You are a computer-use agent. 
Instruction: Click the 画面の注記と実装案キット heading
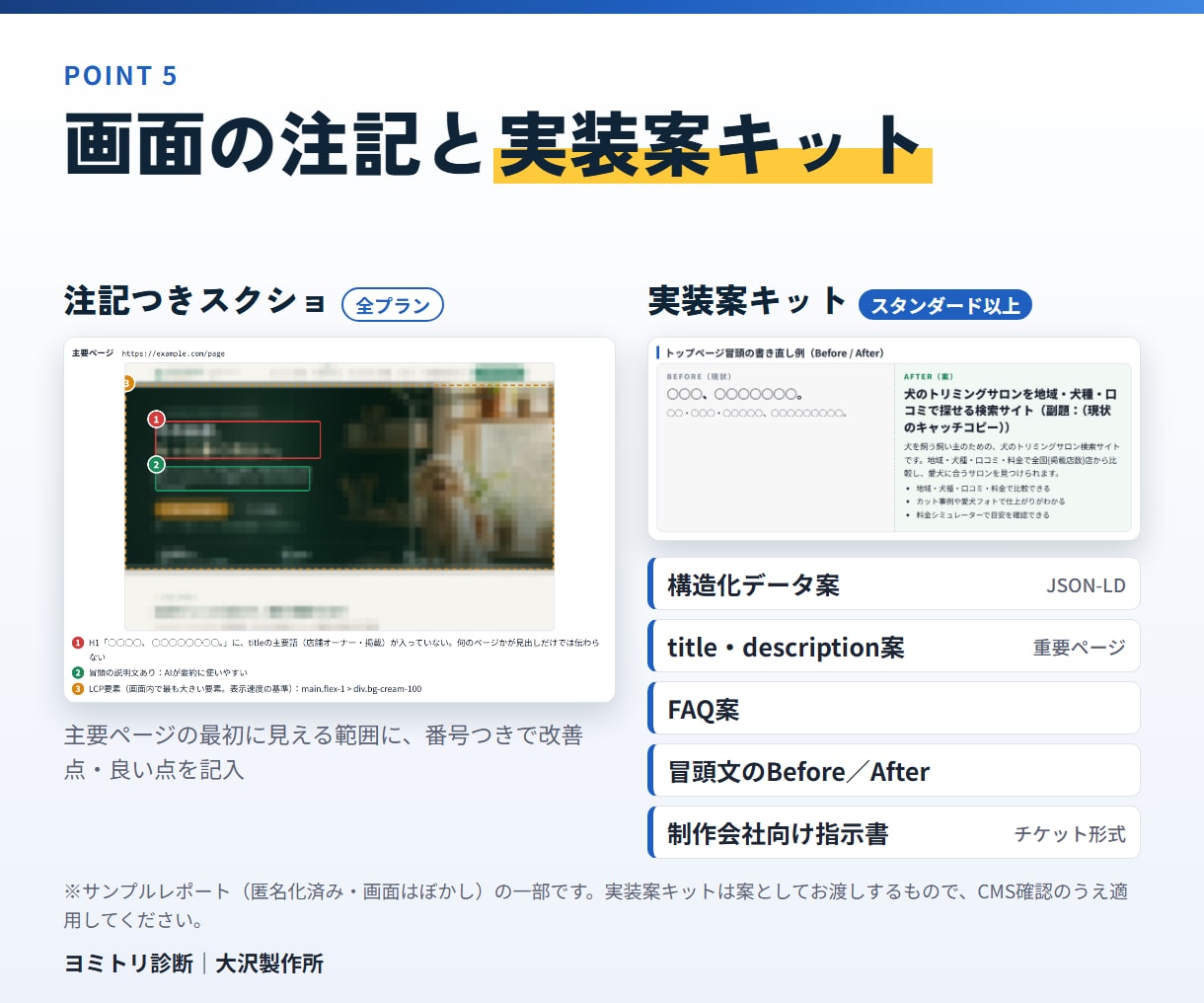tap(498, 144)
